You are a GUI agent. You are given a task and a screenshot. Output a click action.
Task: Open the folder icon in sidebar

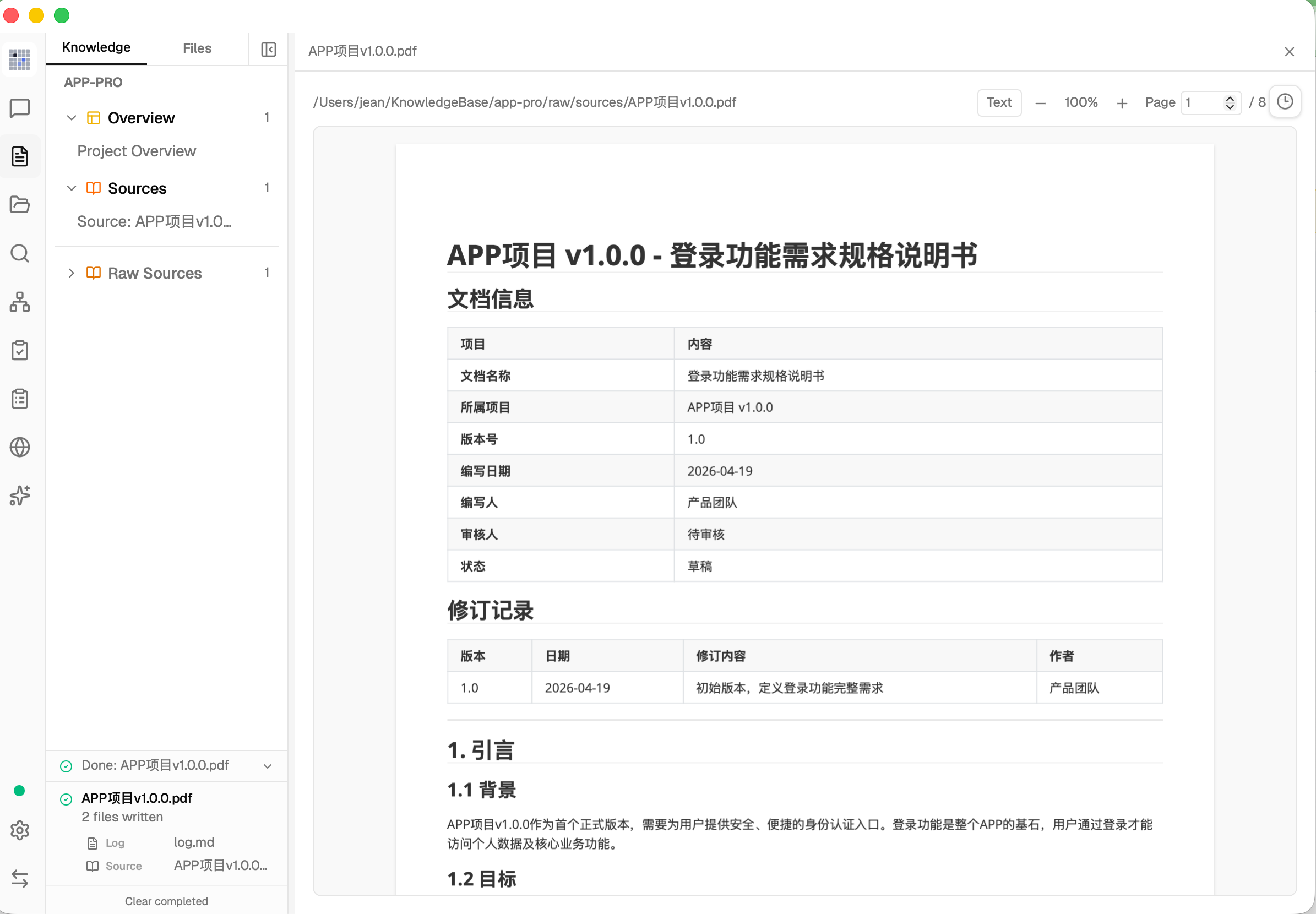[x=20, y=204]
